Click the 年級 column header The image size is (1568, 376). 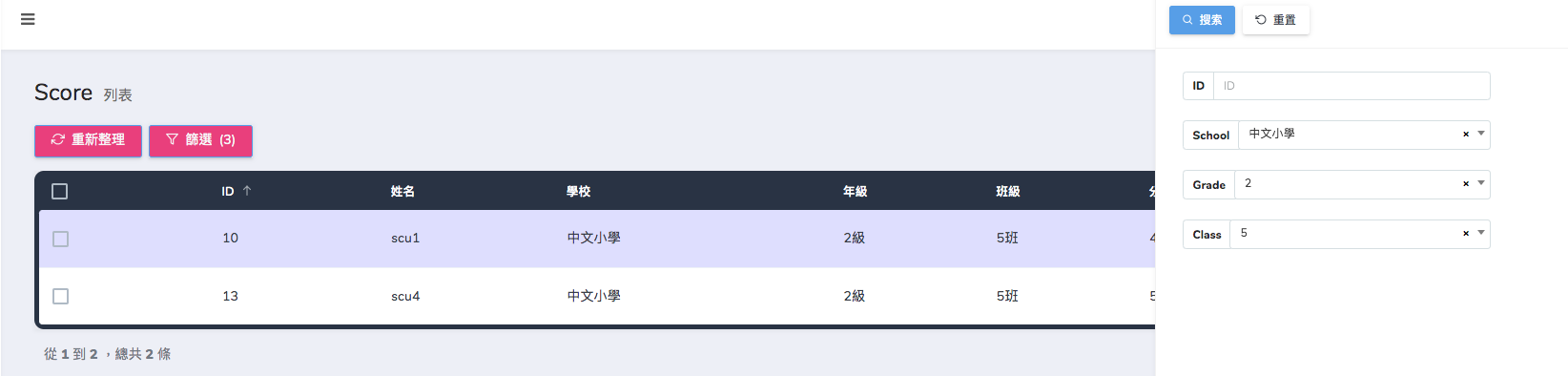856,192
